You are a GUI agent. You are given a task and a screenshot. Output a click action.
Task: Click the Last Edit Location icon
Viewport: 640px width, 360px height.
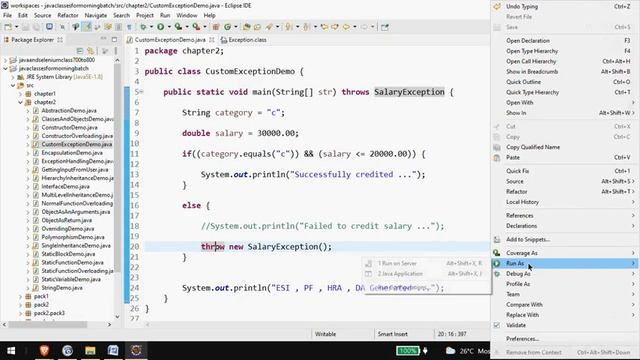[x=324, y=27]
